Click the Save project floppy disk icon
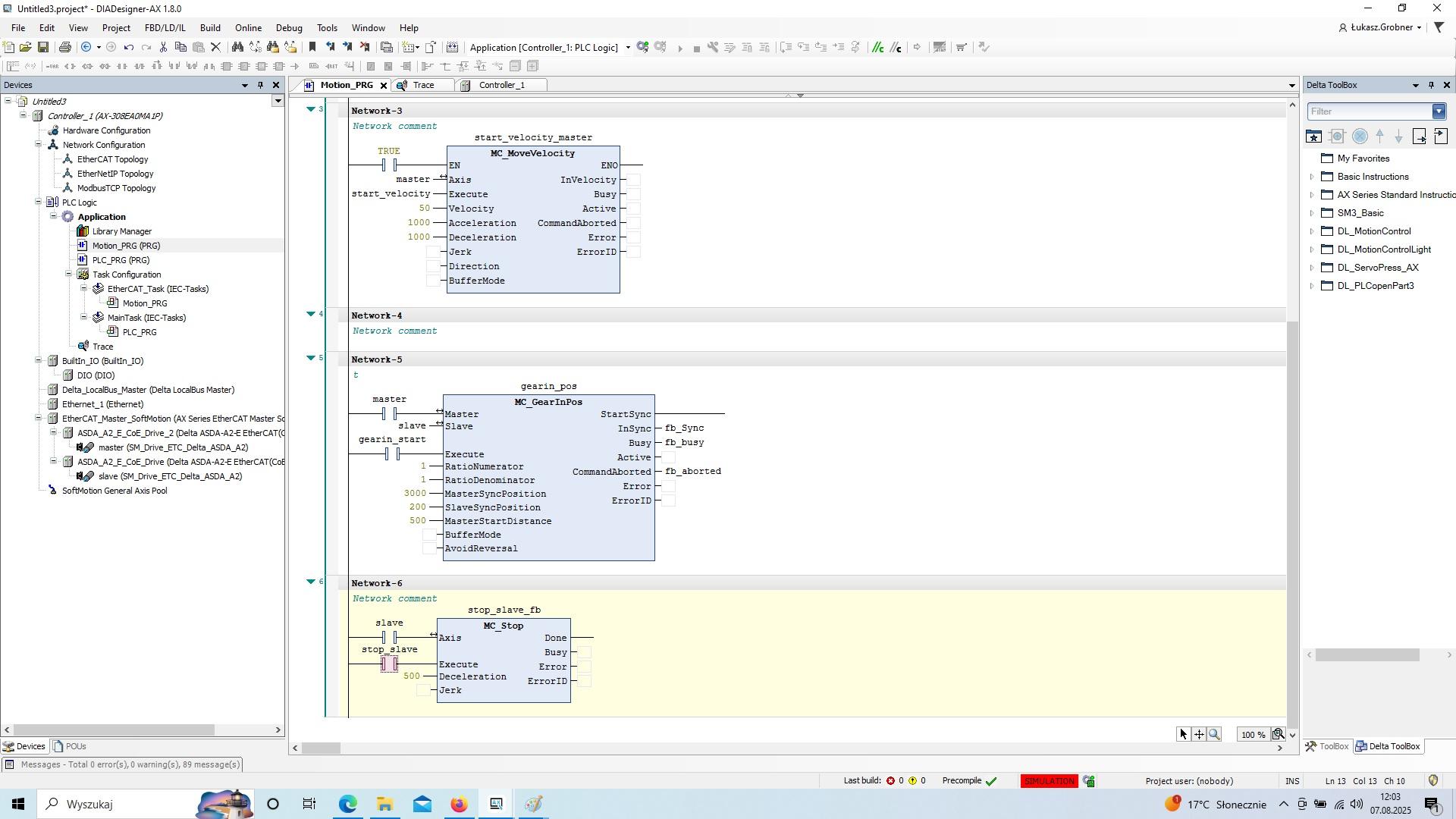The width and height of the screenshot is (1456, 819). 43,47
